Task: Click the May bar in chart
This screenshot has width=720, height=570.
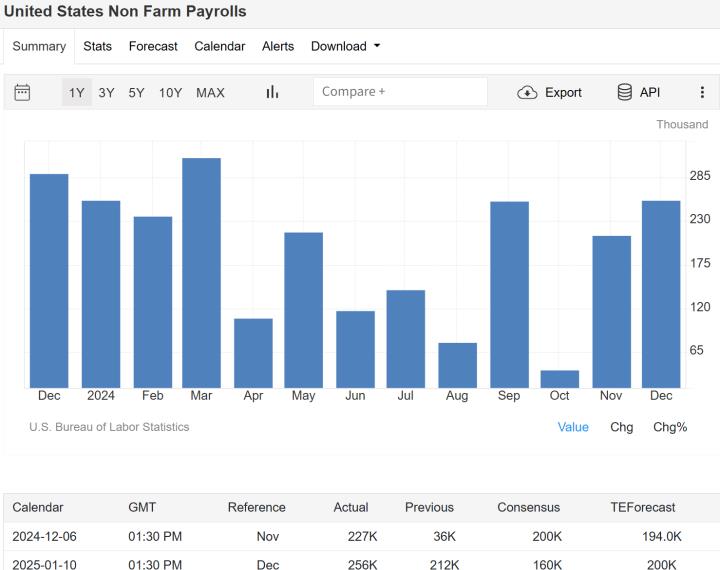Action: pyautogui.click(x=304, y=310)
